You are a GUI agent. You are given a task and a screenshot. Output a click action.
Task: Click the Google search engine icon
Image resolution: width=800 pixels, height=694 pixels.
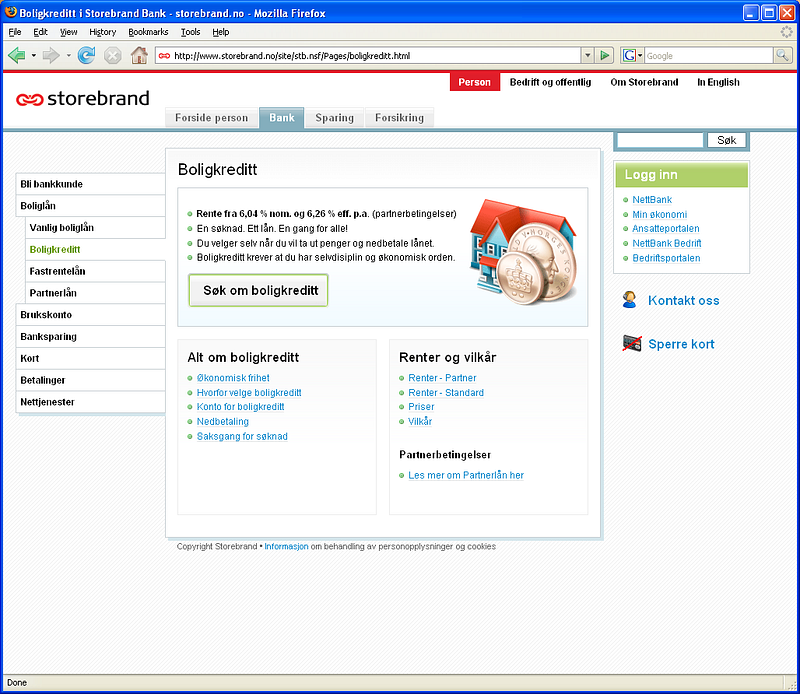[629, 55]
